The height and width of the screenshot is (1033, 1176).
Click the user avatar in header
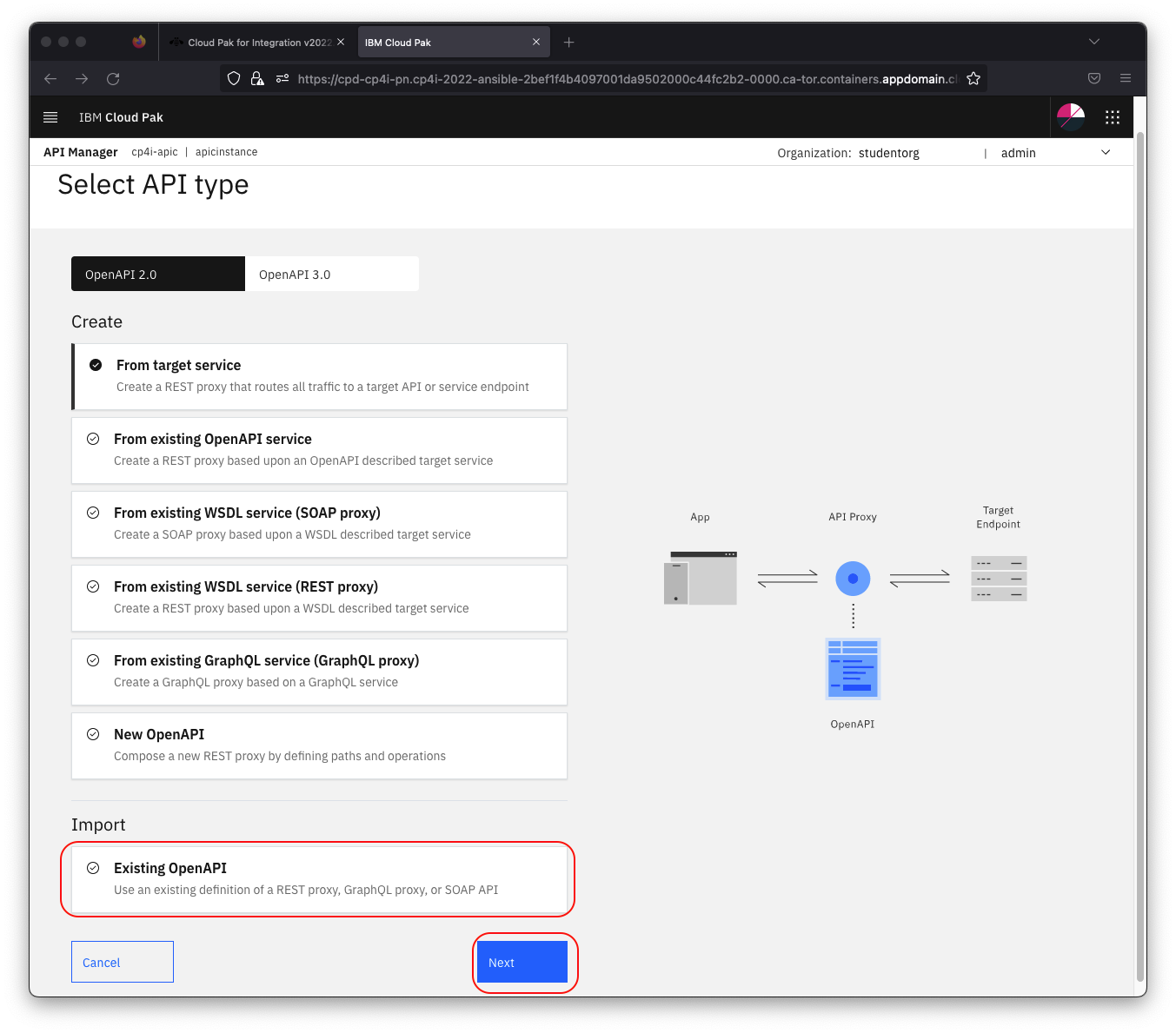point(1071,116)
